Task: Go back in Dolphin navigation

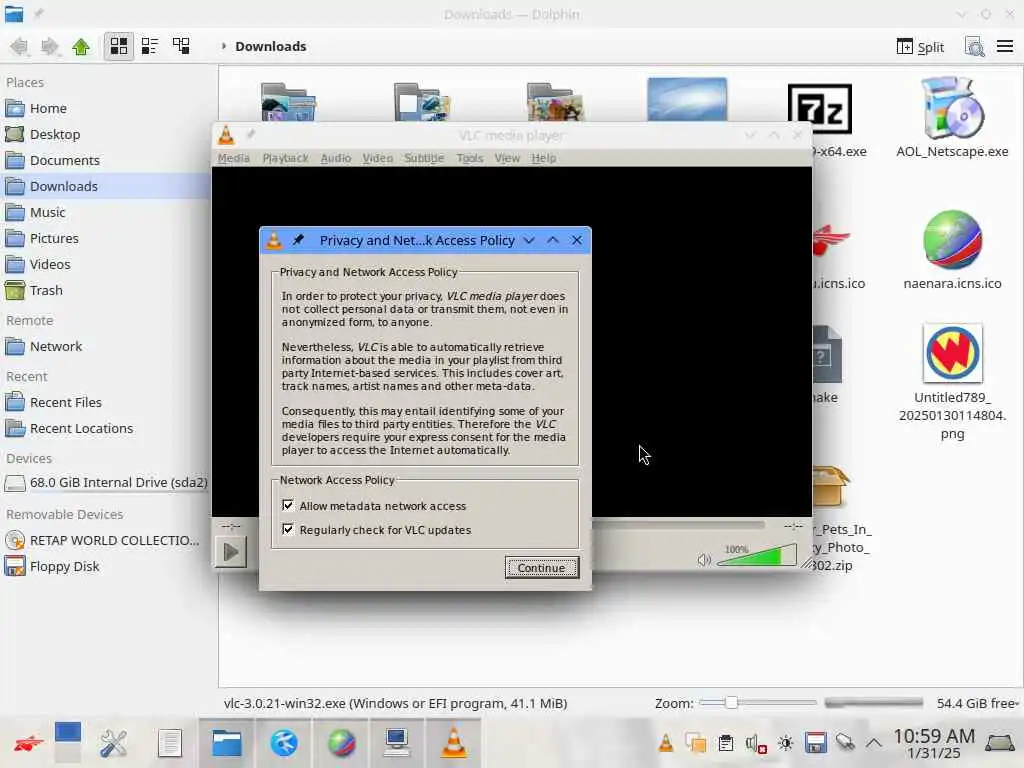Action: pos(20,46)
